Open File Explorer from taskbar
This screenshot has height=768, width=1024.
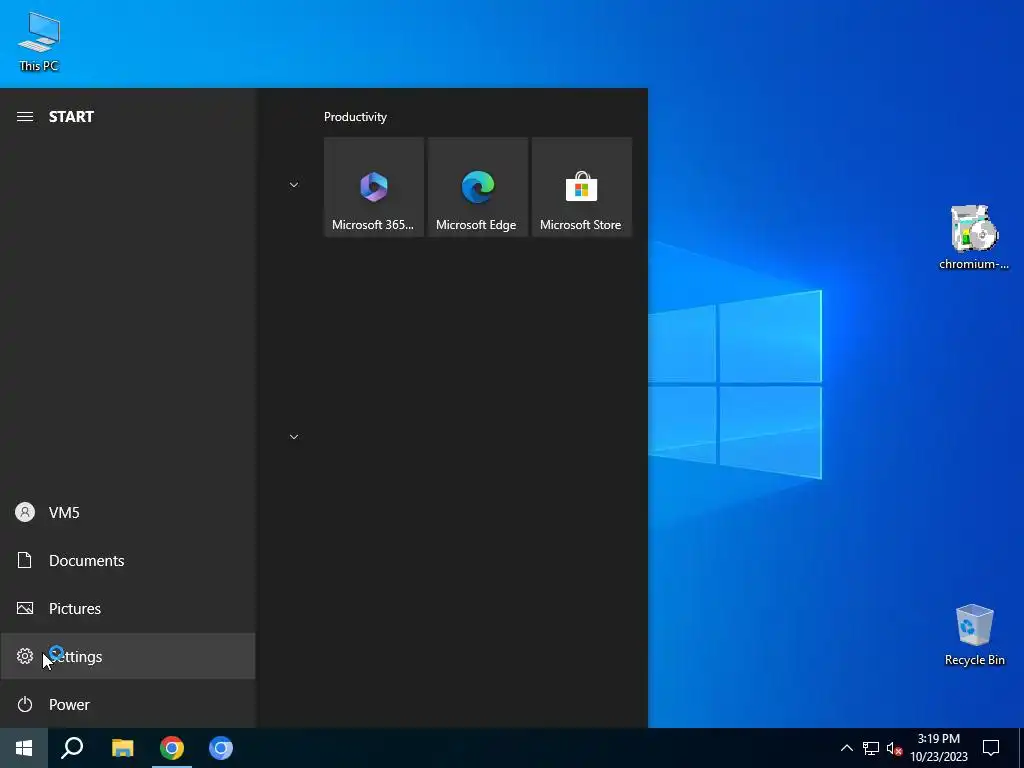pyautogui.click(x=122, y=748)
